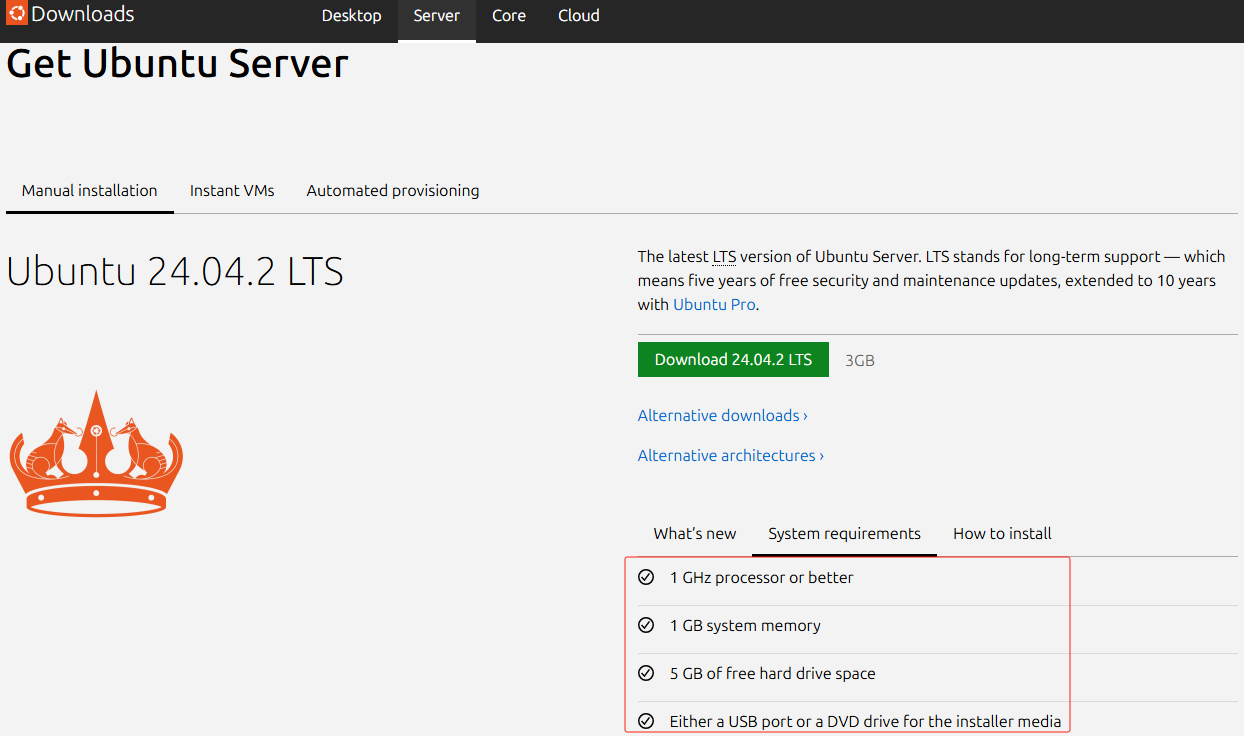The height and width of the screenshot is (736, 1244).
Task: Click the check icon beside 1 GB system memory
Action: tap(646, 625)
